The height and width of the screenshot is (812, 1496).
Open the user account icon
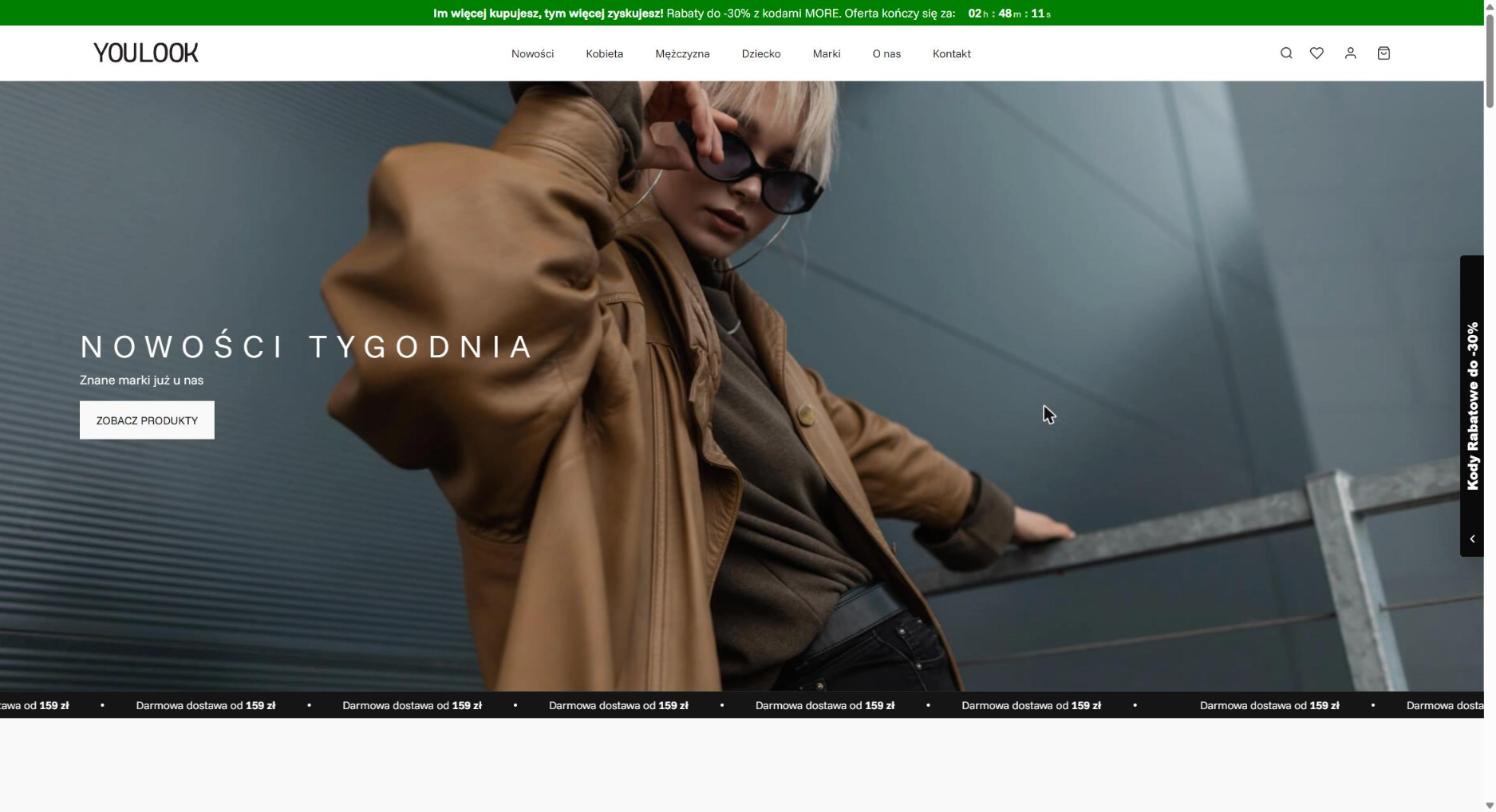tap(1350, 53)
